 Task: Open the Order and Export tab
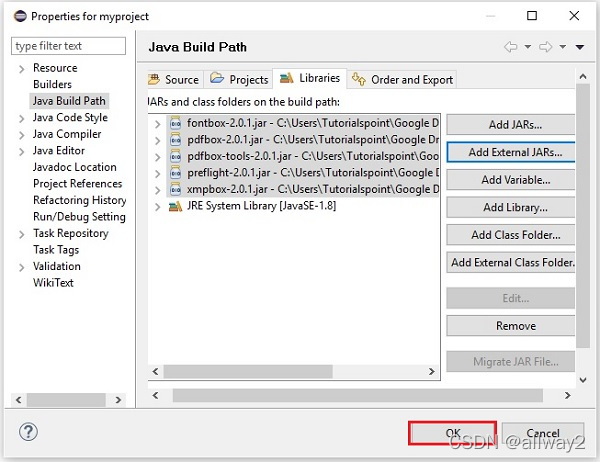pyautogui.click(x=402, y=80)
